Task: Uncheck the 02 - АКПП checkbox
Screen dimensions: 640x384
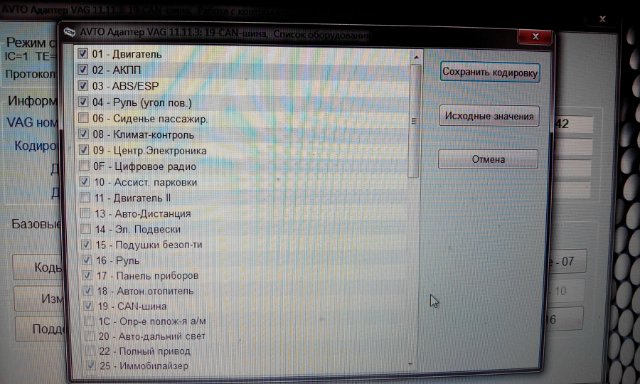Action: 83,69
